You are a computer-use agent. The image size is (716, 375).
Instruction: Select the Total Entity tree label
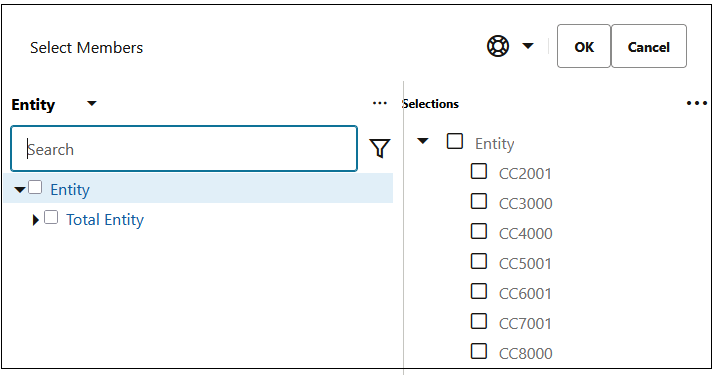tap(105, 220)
